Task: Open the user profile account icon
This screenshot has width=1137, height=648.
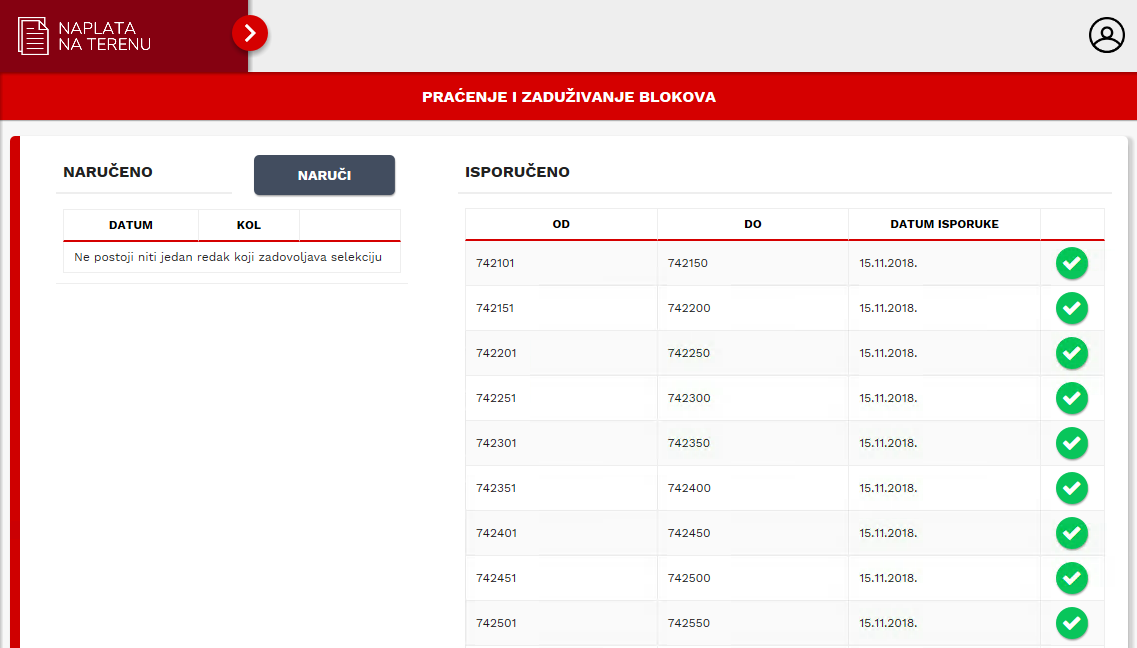Action: (x=1106, y=35)
